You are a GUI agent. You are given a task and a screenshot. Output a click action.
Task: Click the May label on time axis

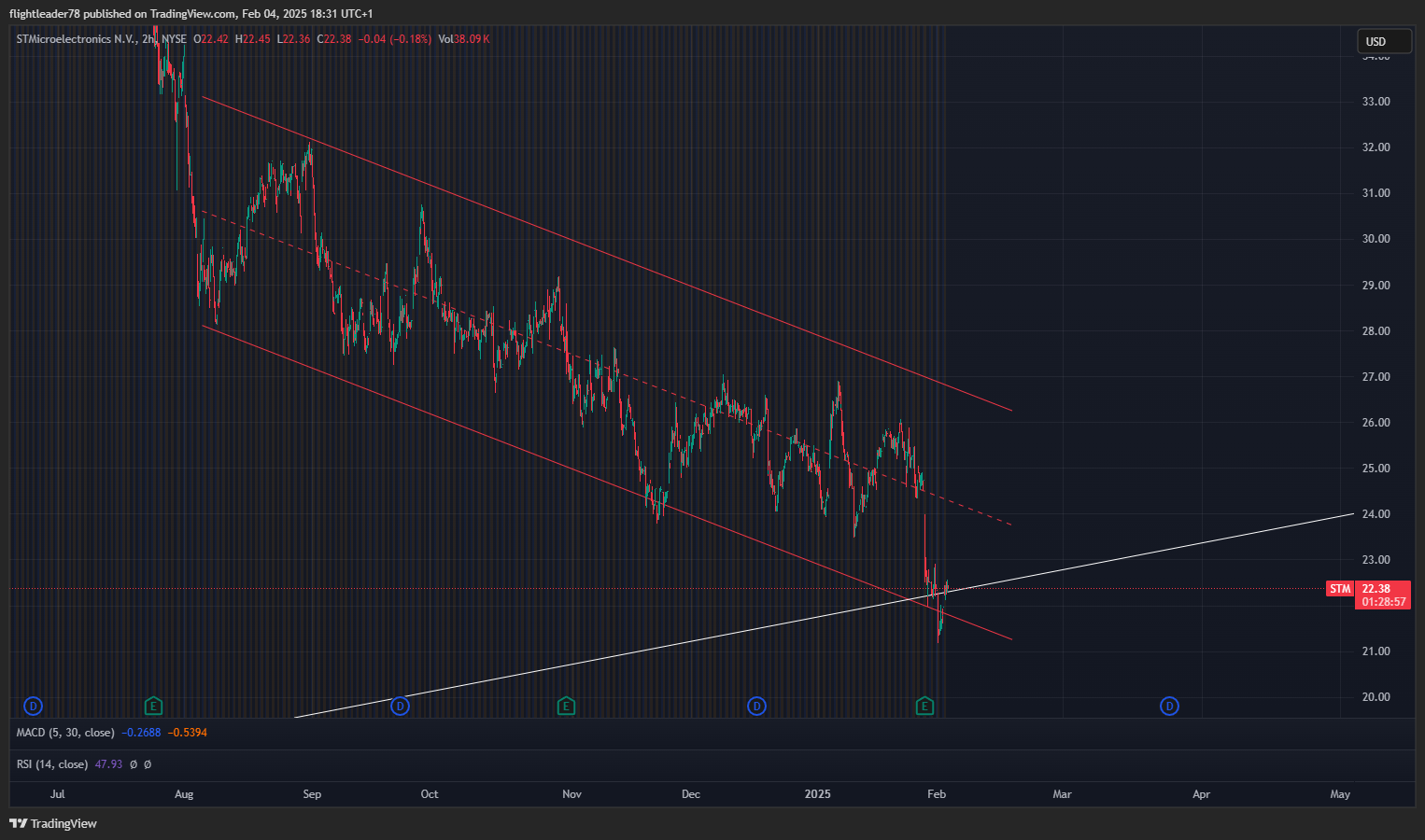tap(1340, 794)
